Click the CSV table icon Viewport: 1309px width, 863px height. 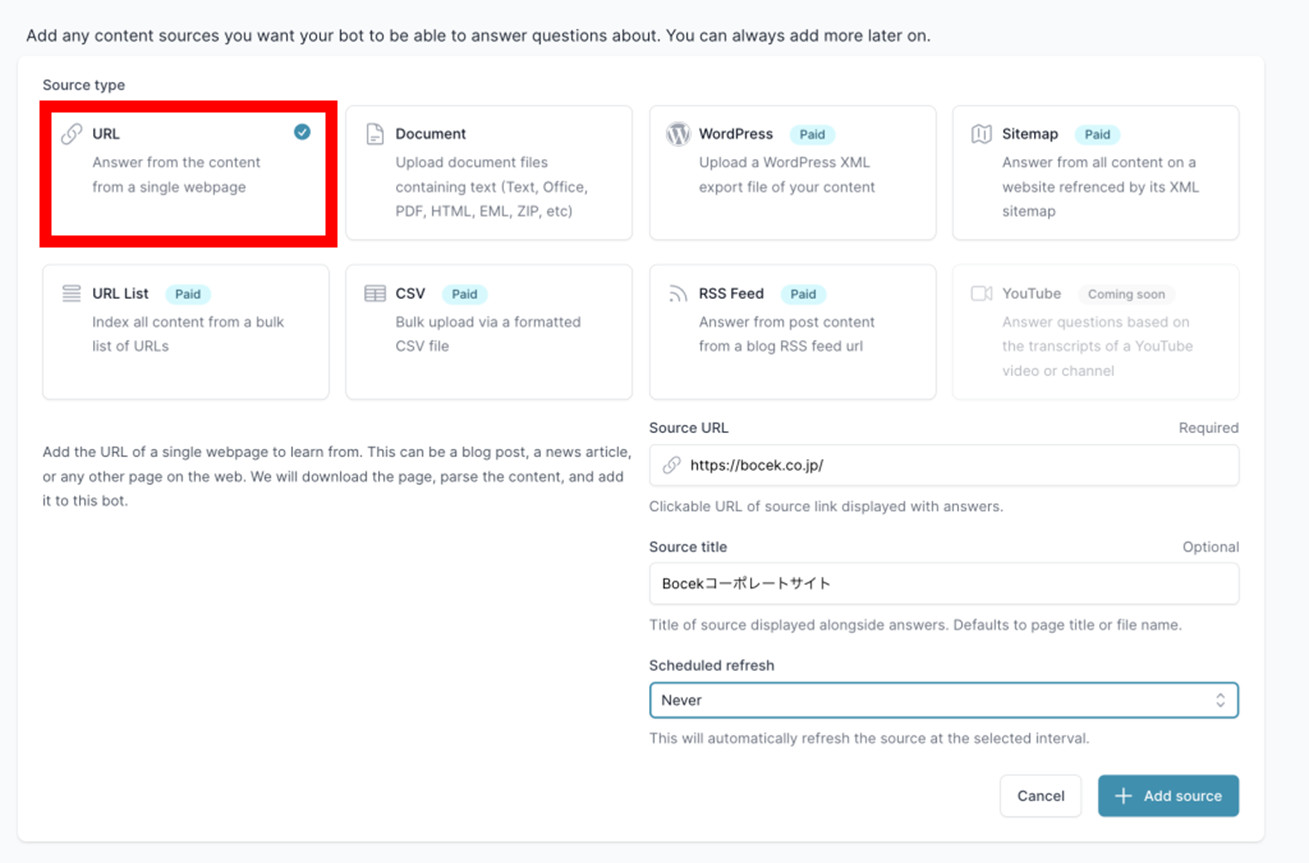point(375,293)
